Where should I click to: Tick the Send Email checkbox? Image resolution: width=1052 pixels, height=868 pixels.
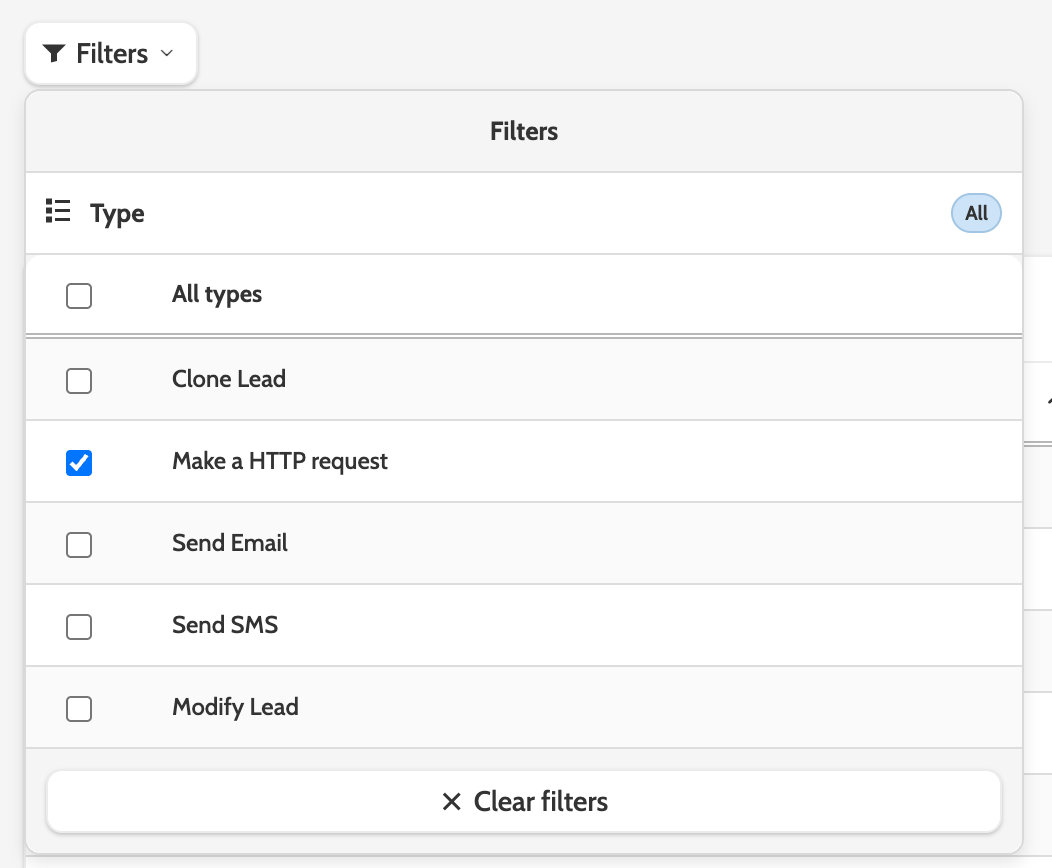tap(79, 545)
